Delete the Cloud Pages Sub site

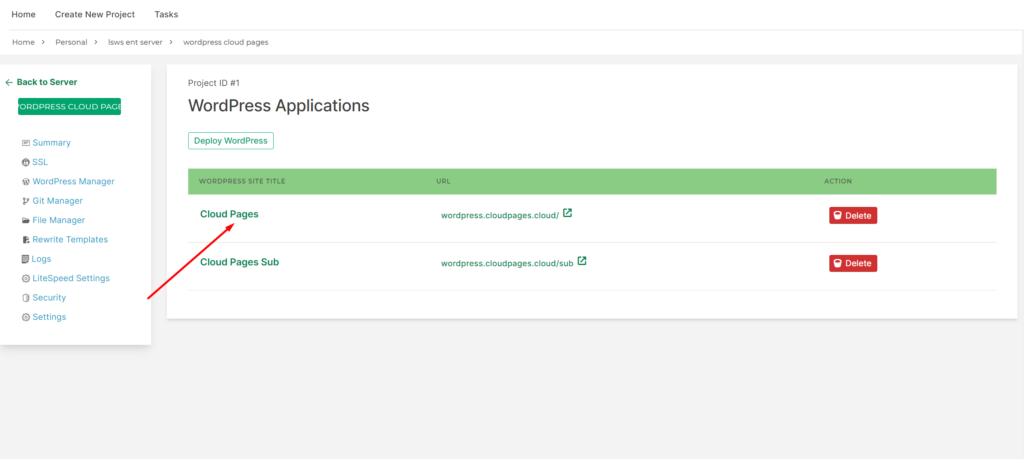pos(852,263)
